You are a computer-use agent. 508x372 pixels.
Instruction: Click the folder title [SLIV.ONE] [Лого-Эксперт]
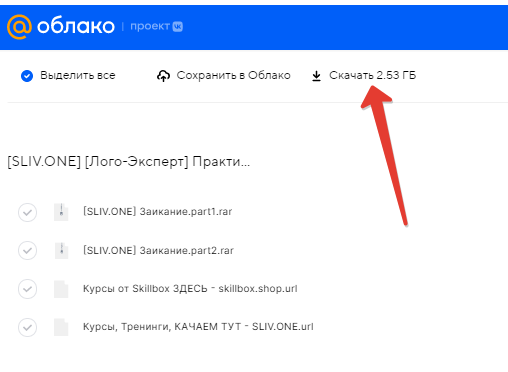coord(129,162)
